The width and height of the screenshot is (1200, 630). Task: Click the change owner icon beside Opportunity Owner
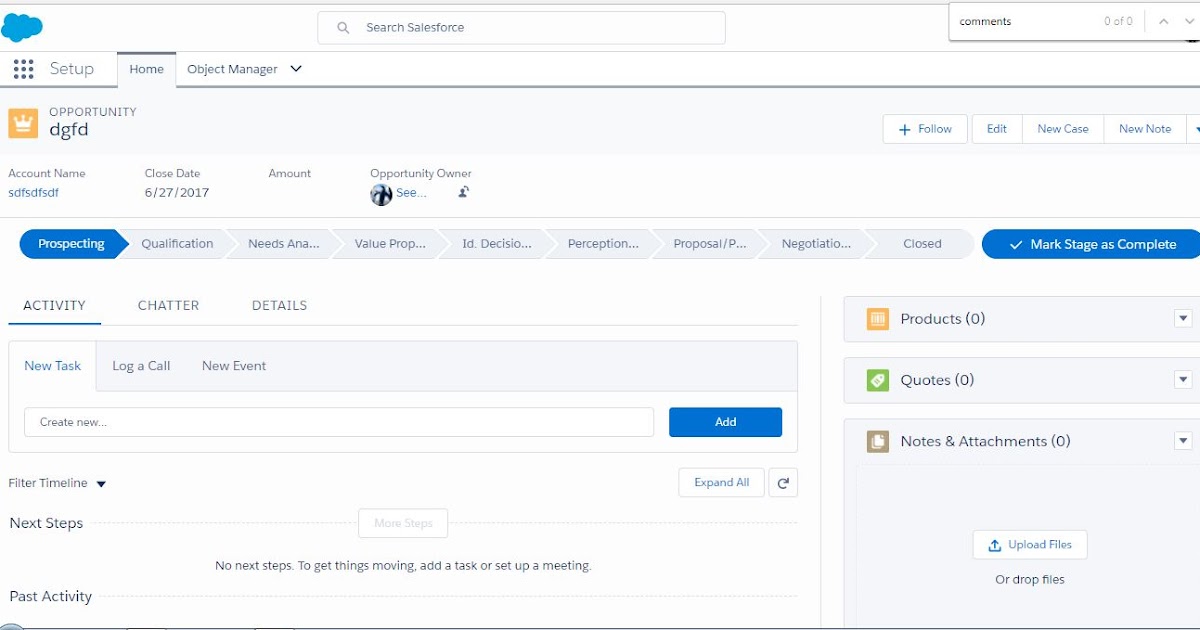click(x=462, y=192)
